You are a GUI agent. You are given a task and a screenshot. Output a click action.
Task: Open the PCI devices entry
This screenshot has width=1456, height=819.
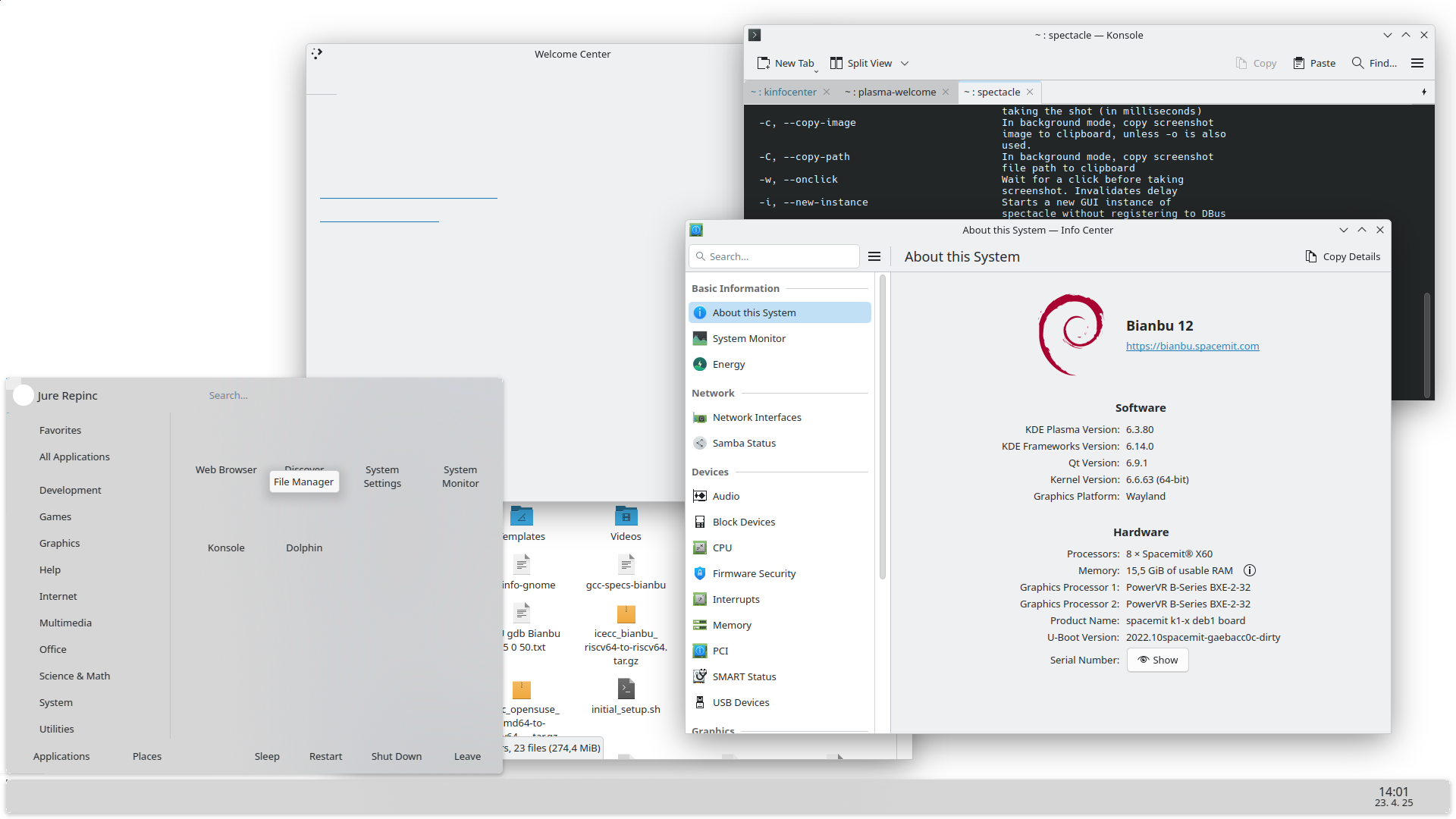point(780,651)
